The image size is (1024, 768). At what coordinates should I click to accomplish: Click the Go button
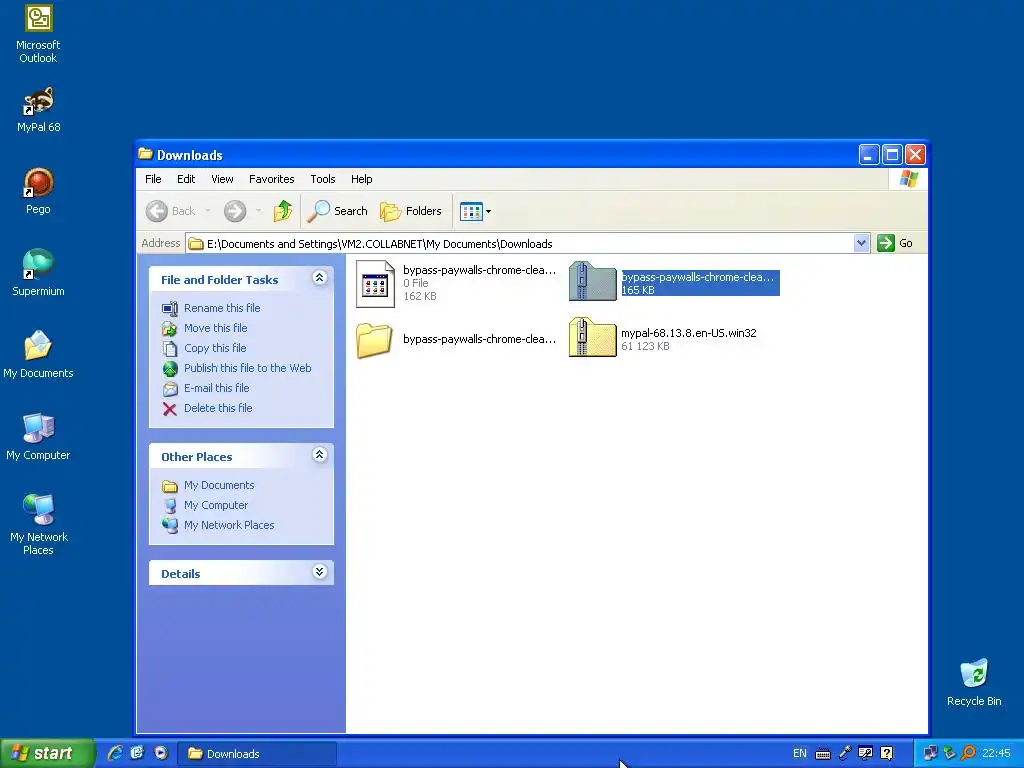pos(895,243)
